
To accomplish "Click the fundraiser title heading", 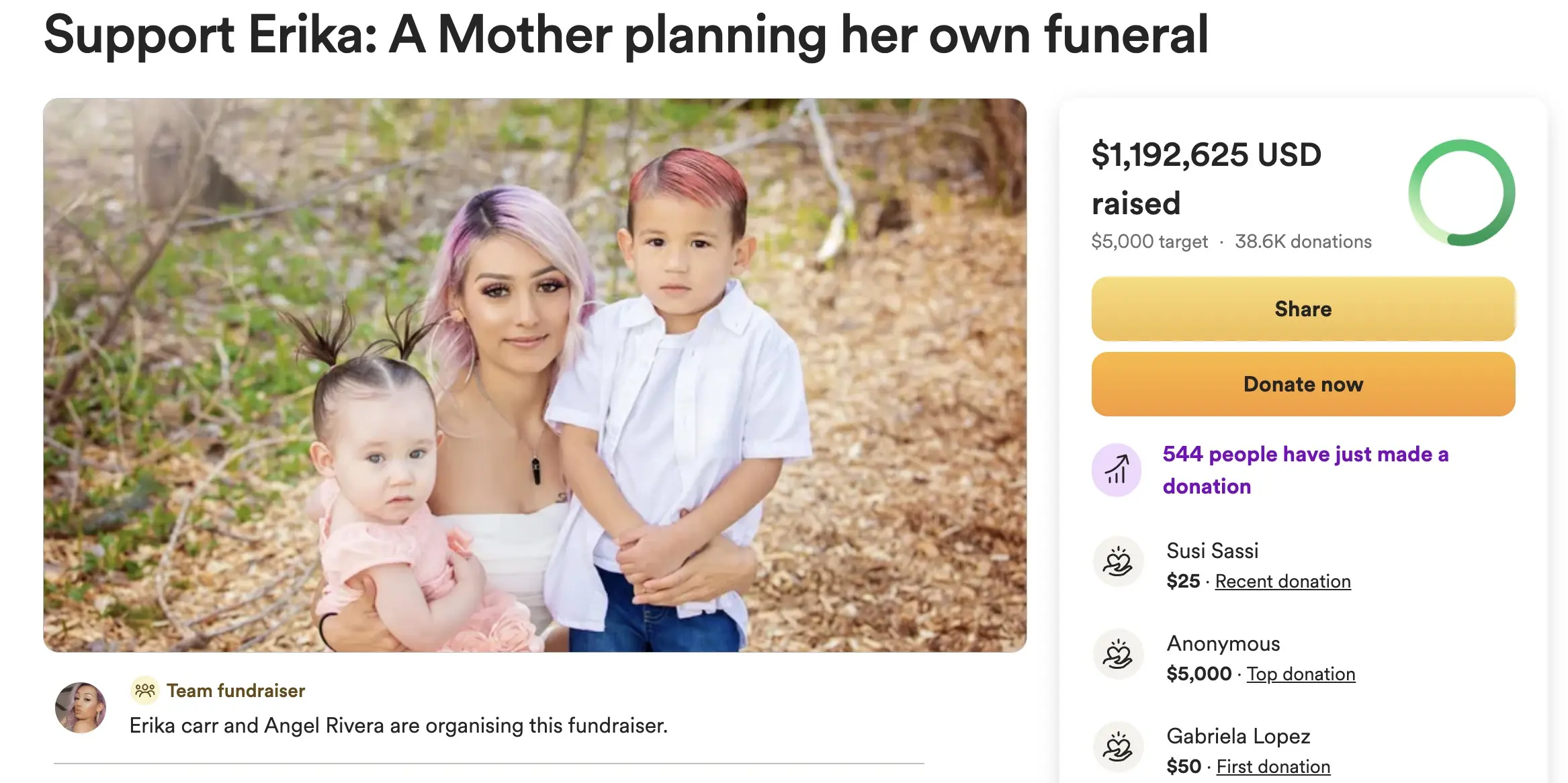I will (x=626, y=35).
